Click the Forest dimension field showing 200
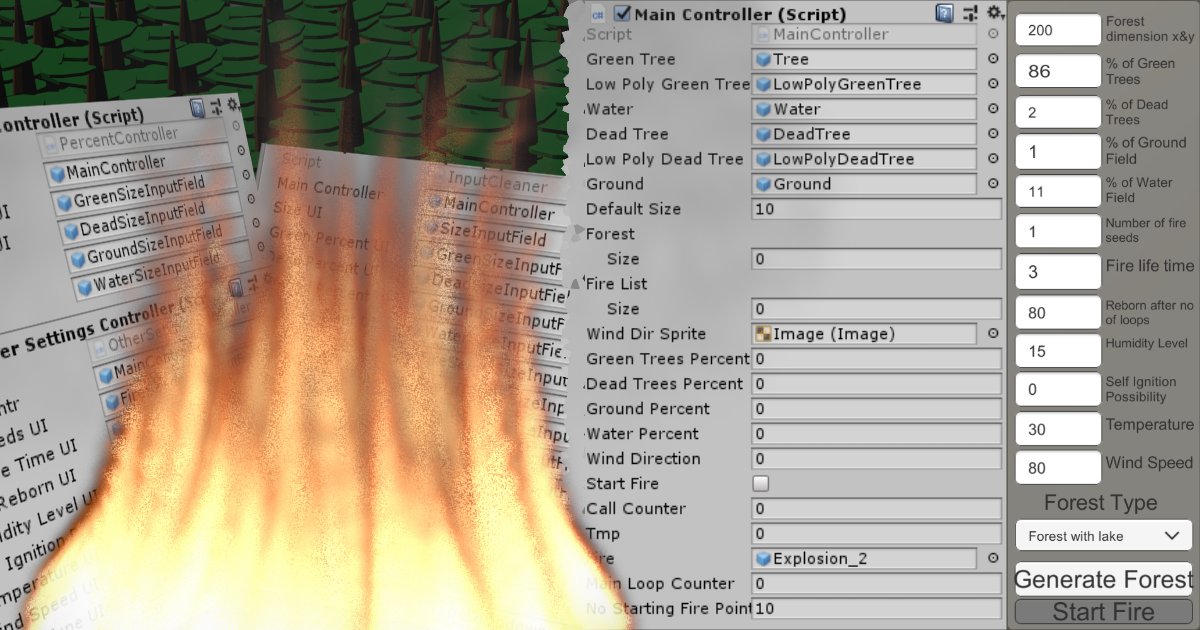 (1058, 29)
